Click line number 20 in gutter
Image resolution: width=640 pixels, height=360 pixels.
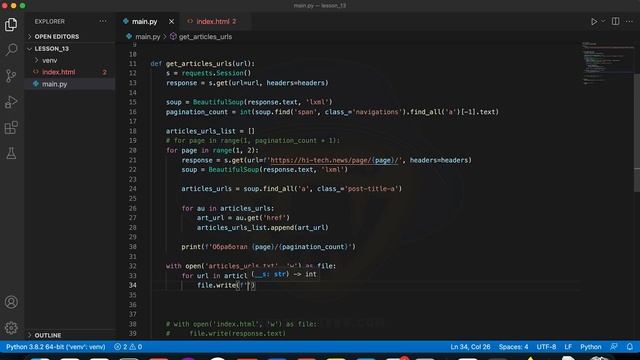[132, 151]
